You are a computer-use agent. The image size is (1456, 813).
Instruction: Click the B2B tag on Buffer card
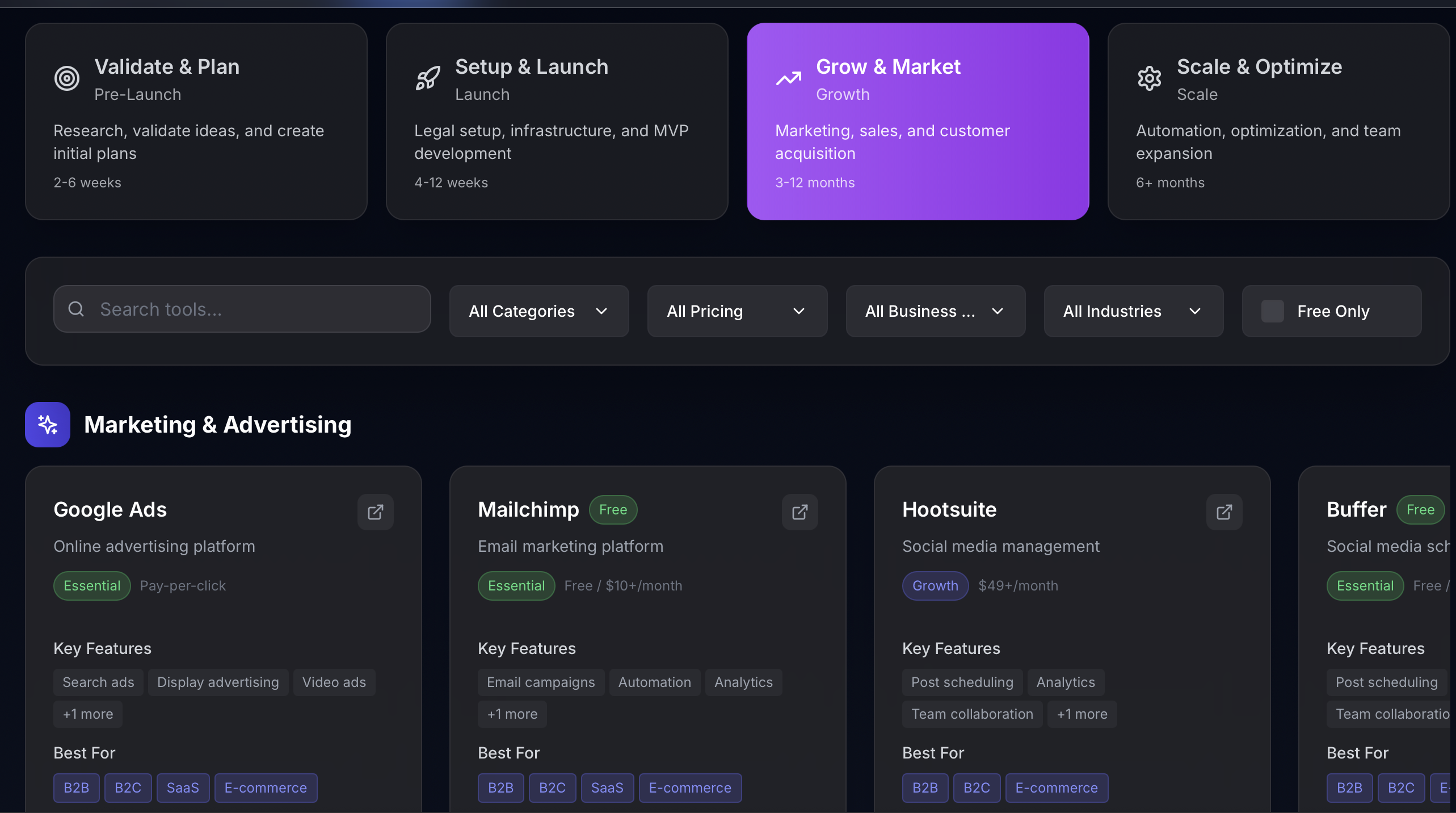1350,788
